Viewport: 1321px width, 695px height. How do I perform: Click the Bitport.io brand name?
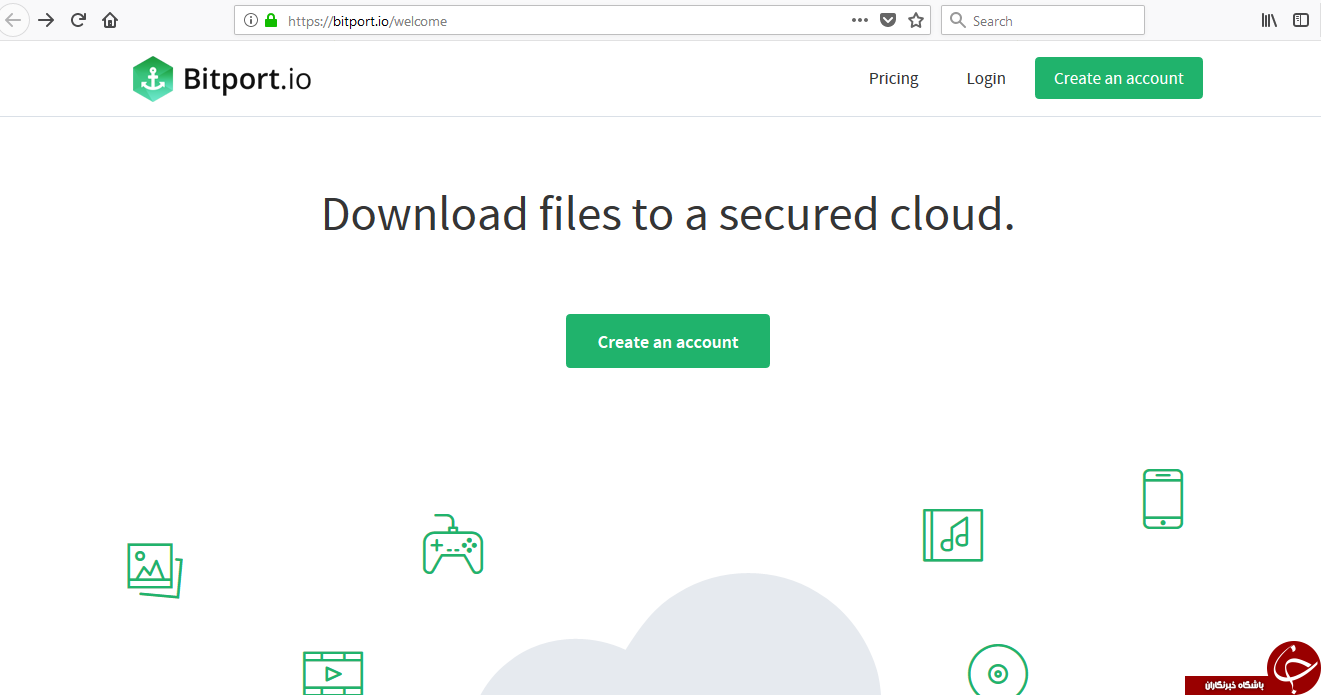coord(247,79)
